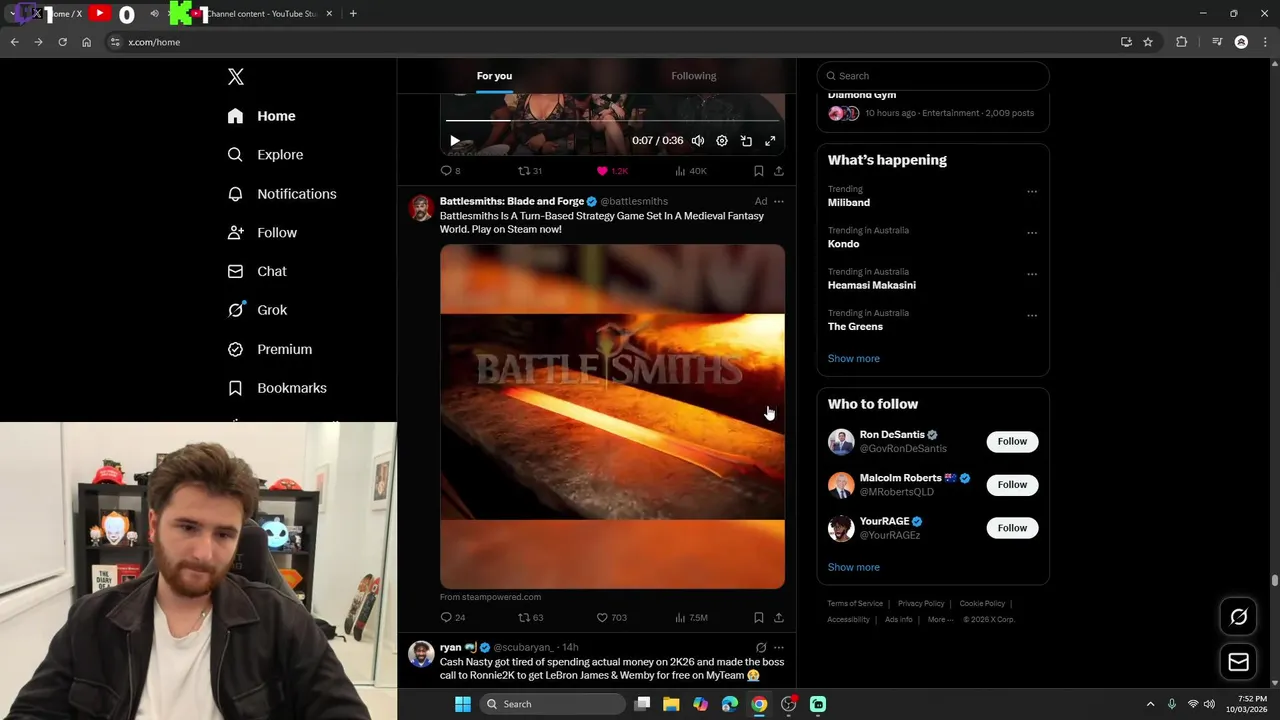The image size is (1280, 720).
Task: Open Premium in the sidebar
Action: click(x=270, y=349)
